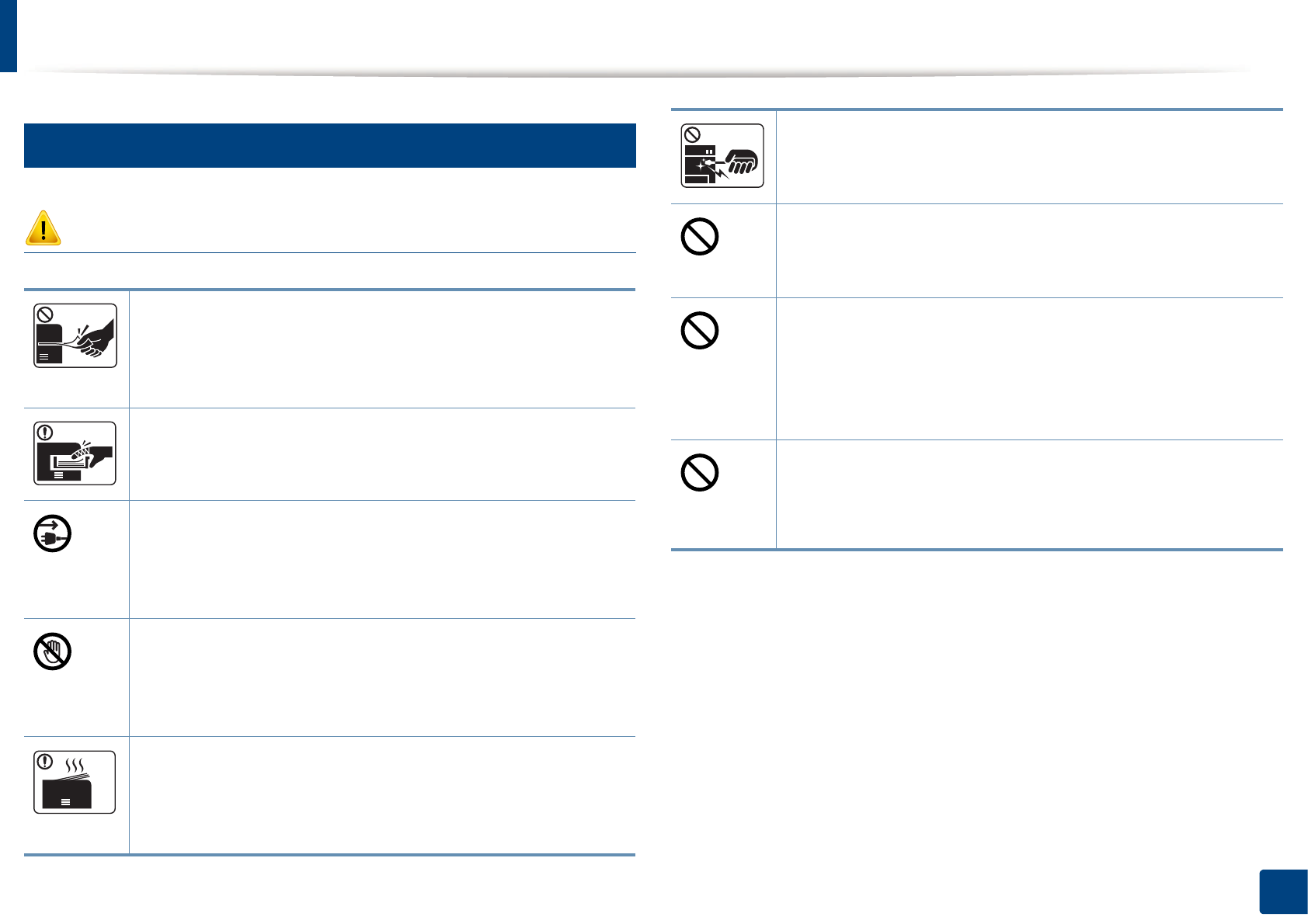1308x924 pixels.
Task: Click the lowest plain prohibition circle icon
Action: click(699, 472)
